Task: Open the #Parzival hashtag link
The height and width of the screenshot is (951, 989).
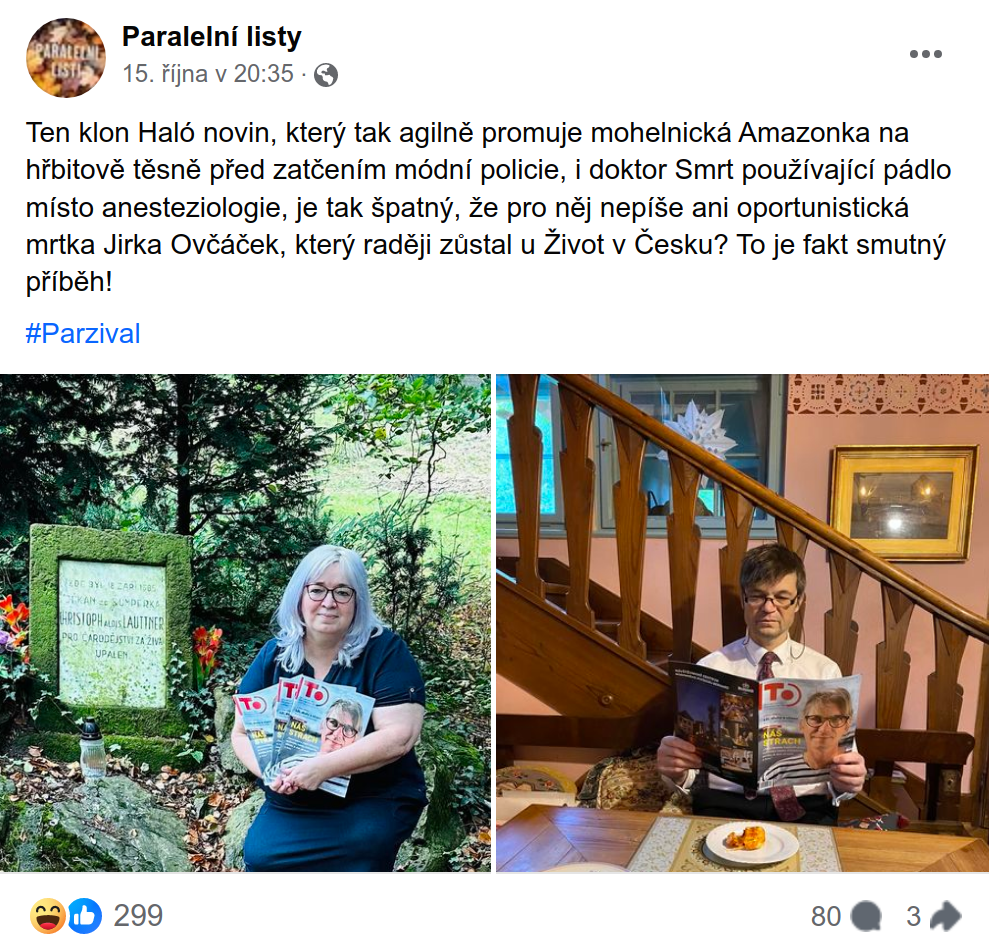Action: [x=83, y=333]
